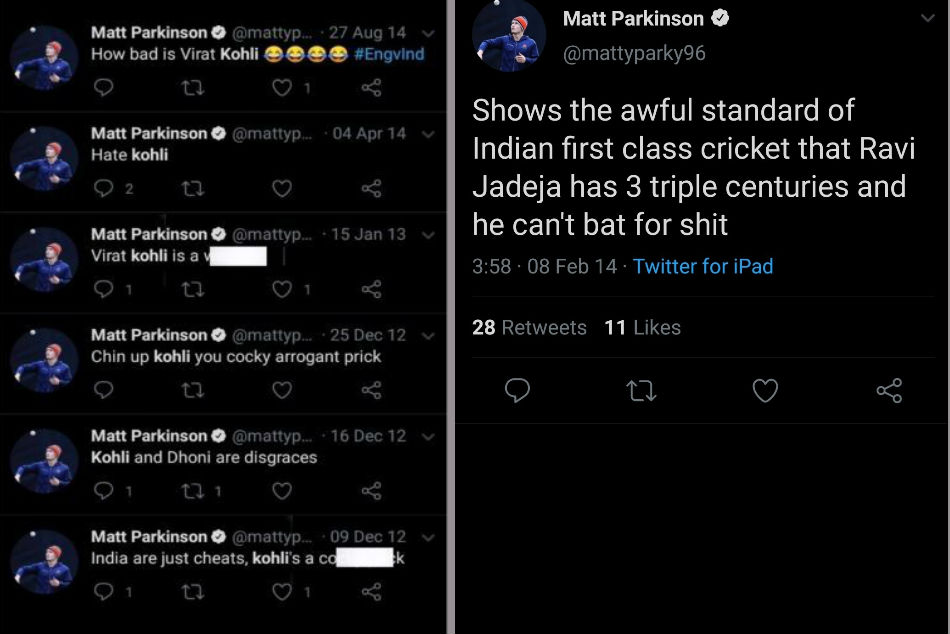
Task: Expand the options menu on the '04 Apr 14' tweet
Action: coord(428,133)
